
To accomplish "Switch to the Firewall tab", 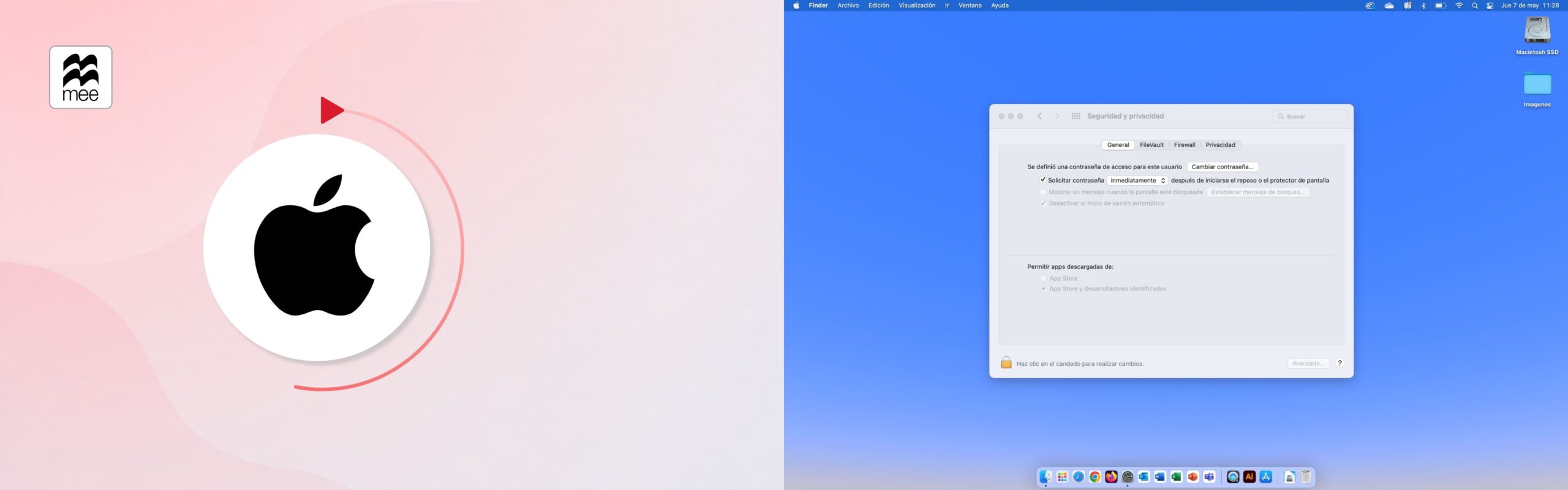I will (1185, 145).
